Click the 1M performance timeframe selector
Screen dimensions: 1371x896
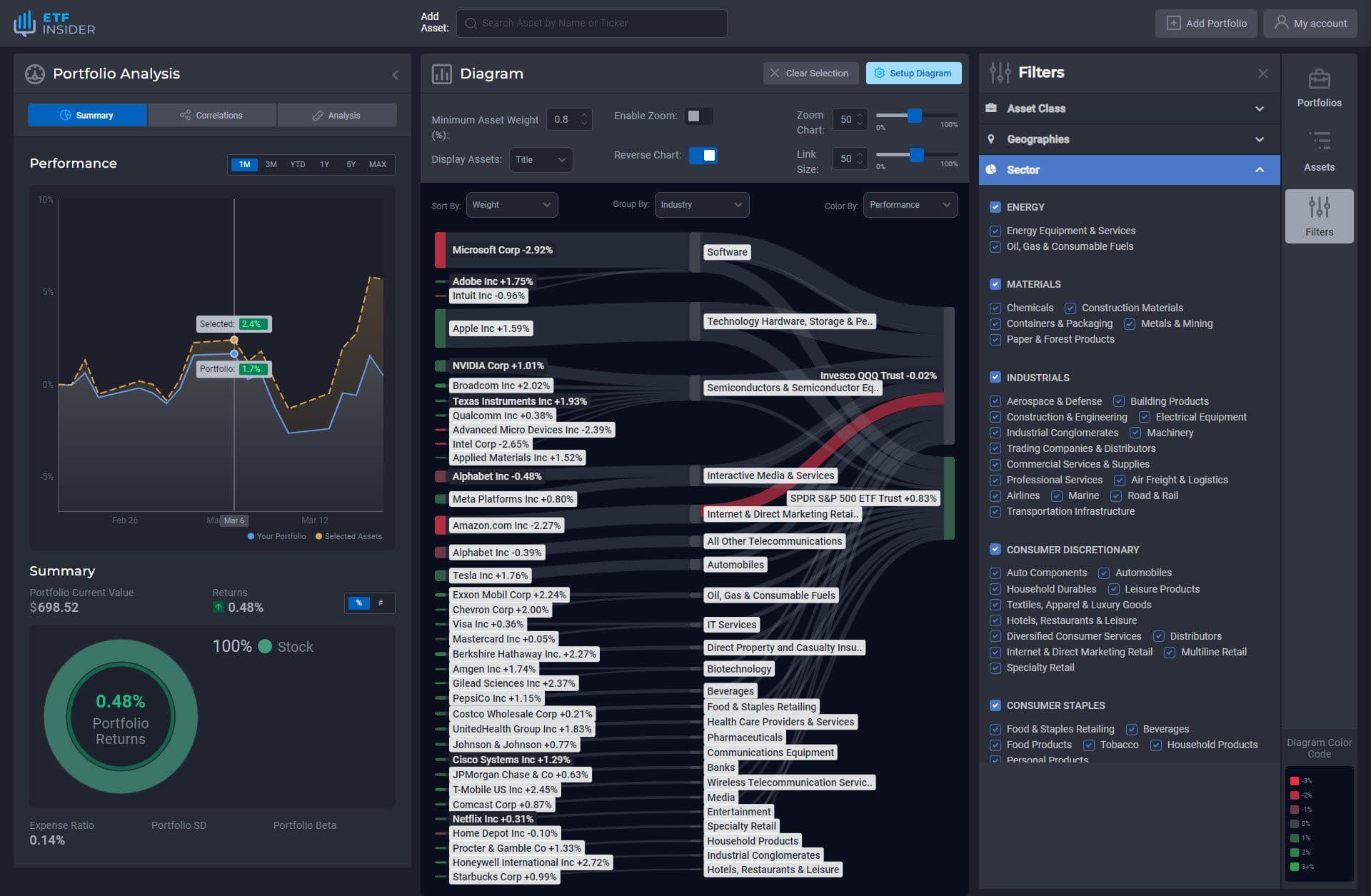(x=244, y=163)
